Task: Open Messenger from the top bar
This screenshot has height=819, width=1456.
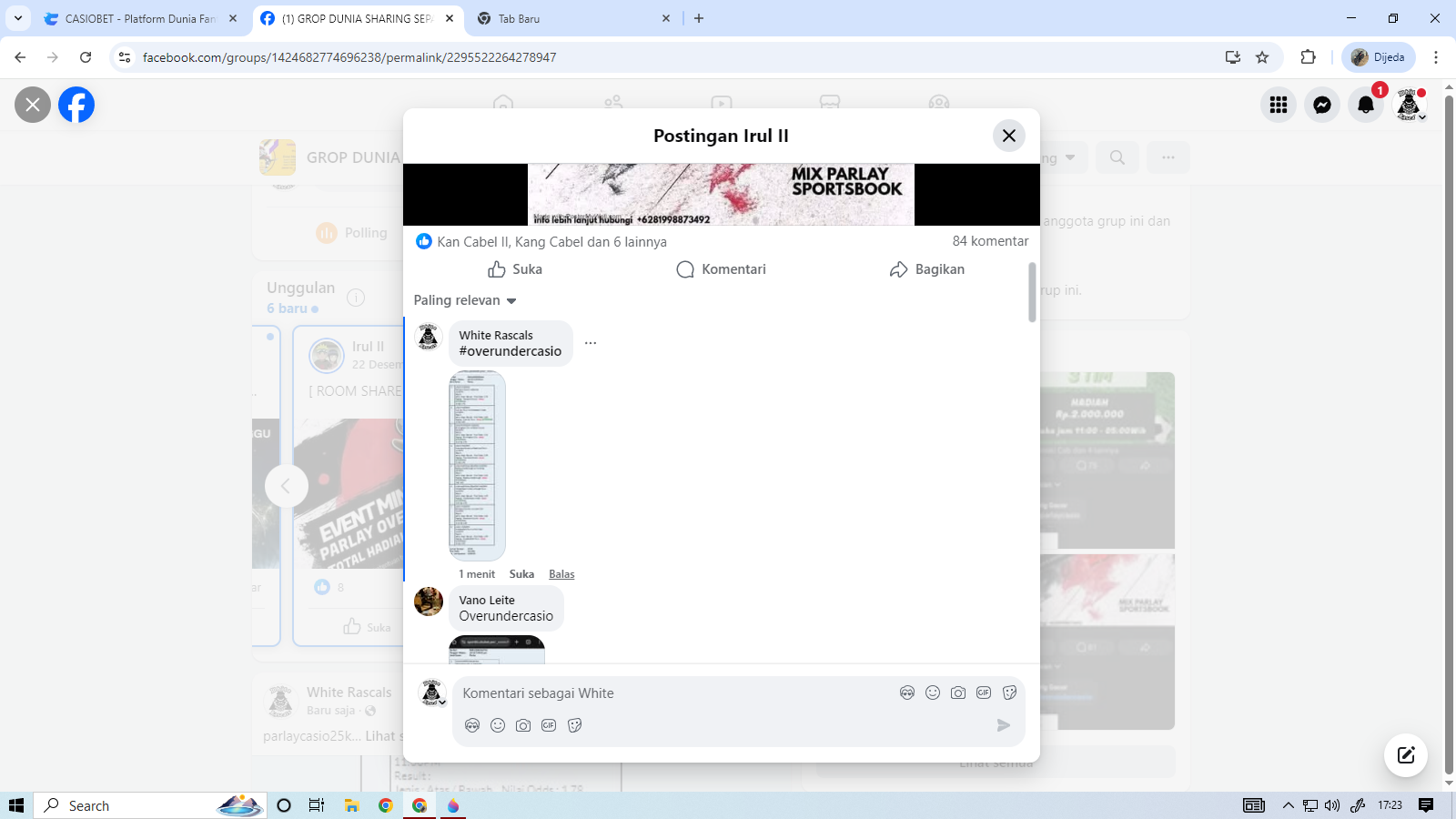Action: pos(1322,105)
